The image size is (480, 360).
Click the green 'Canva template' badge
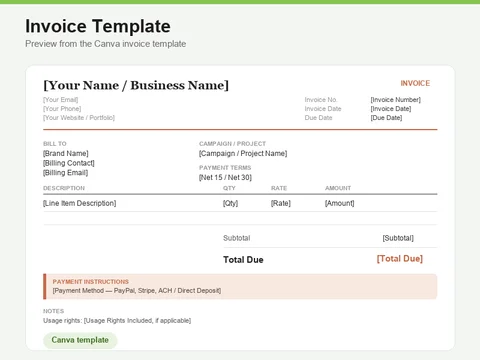click(x=80, y=340)
